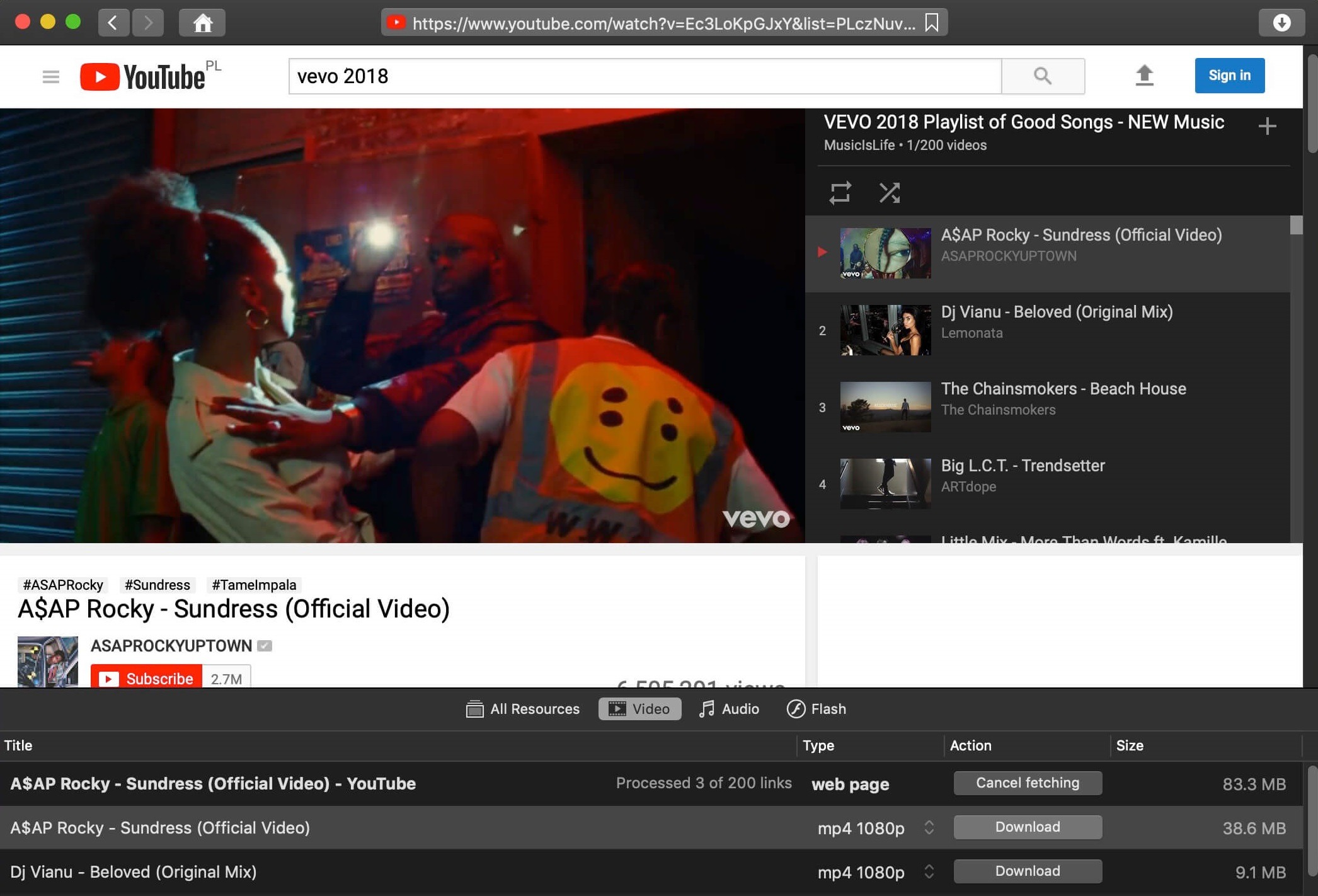Viewport: 1318px width, 896px height.
Task: Click the playlist panel scrollbar
Action: click(1296, 226)
